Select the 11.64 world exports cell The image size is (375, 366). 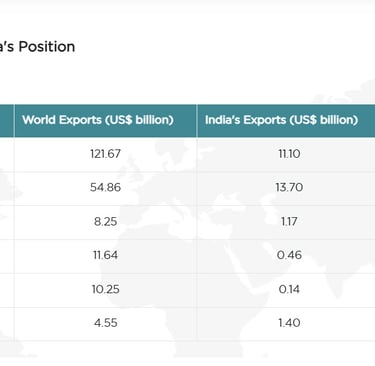coord(105,255)
